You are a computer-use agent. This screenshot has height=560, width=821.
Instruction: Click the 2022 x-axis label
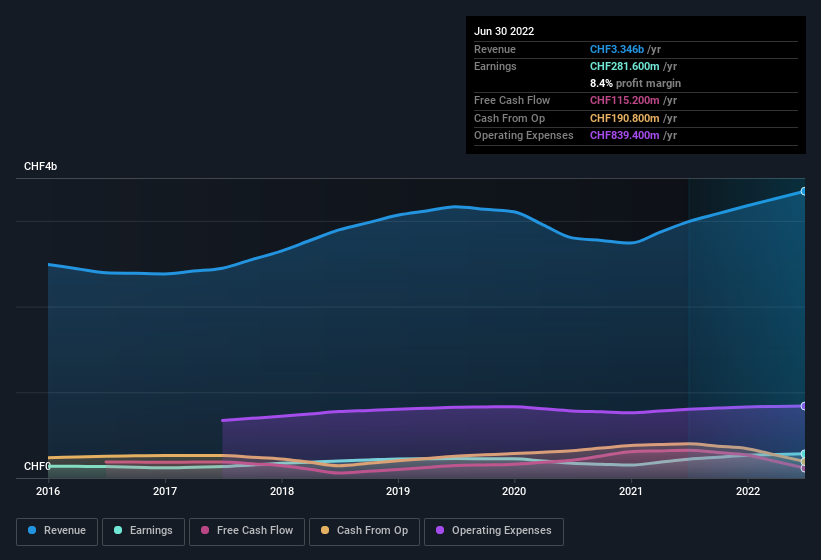tap(748, 491)
